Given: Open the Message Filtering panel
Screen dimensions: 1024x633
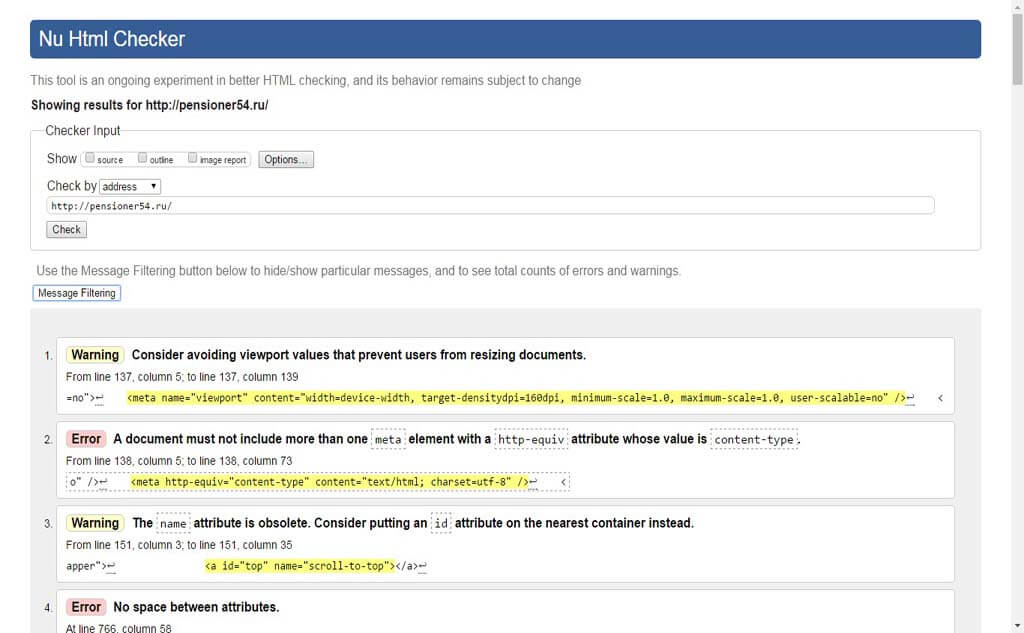Looking at the screenshot, I should click(x=77, y=293).
